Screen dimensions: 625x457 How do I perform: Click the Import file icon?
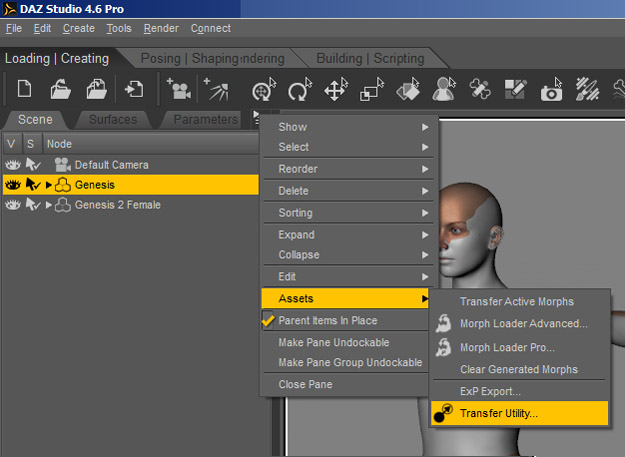[134, 89]
